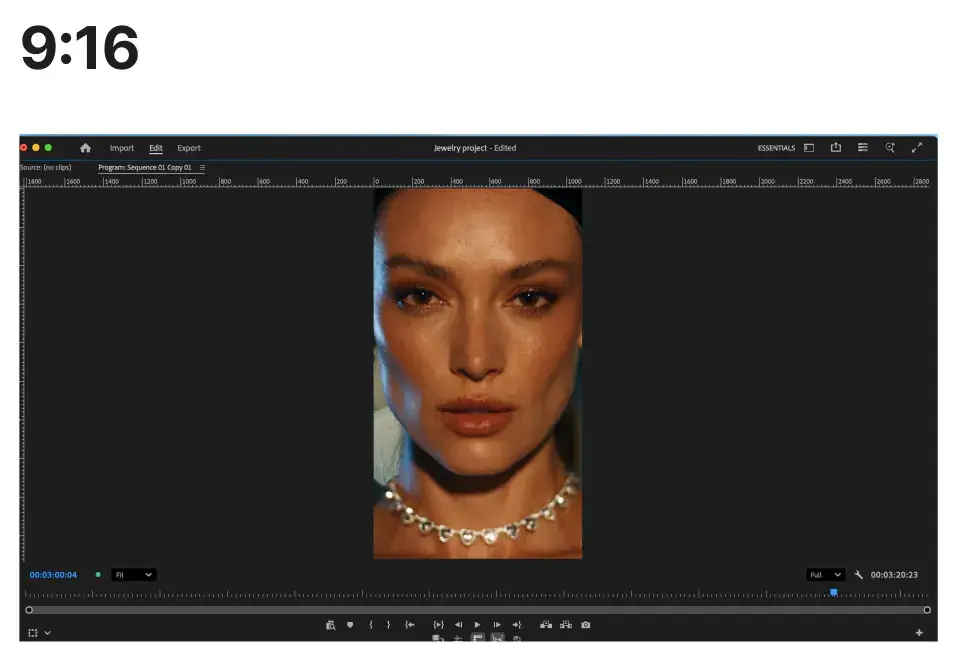Open the Fit zoom level dropdown

[x=133, y=575]
